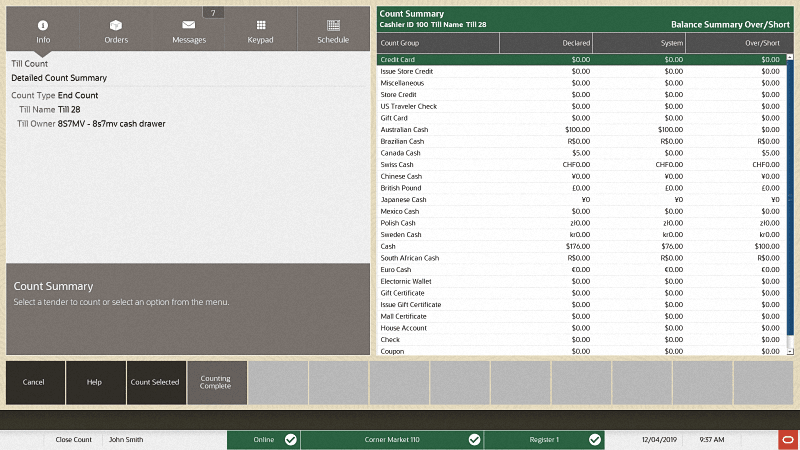The image size is (800, 450).
Task: Click the Close Count status text
Action: [x=73, y=439]
